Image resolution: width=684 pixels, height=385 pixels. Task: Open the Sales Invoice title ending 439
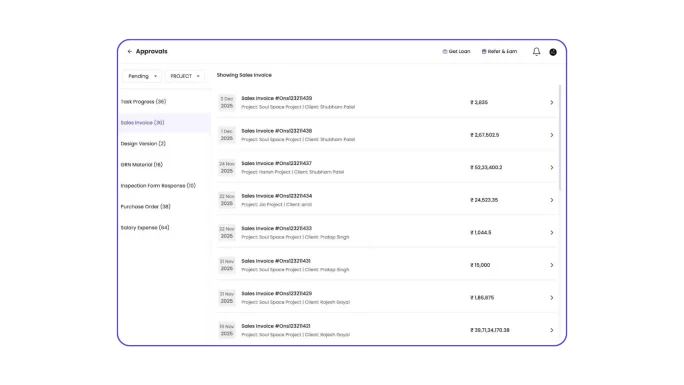[x=277, y=98]
